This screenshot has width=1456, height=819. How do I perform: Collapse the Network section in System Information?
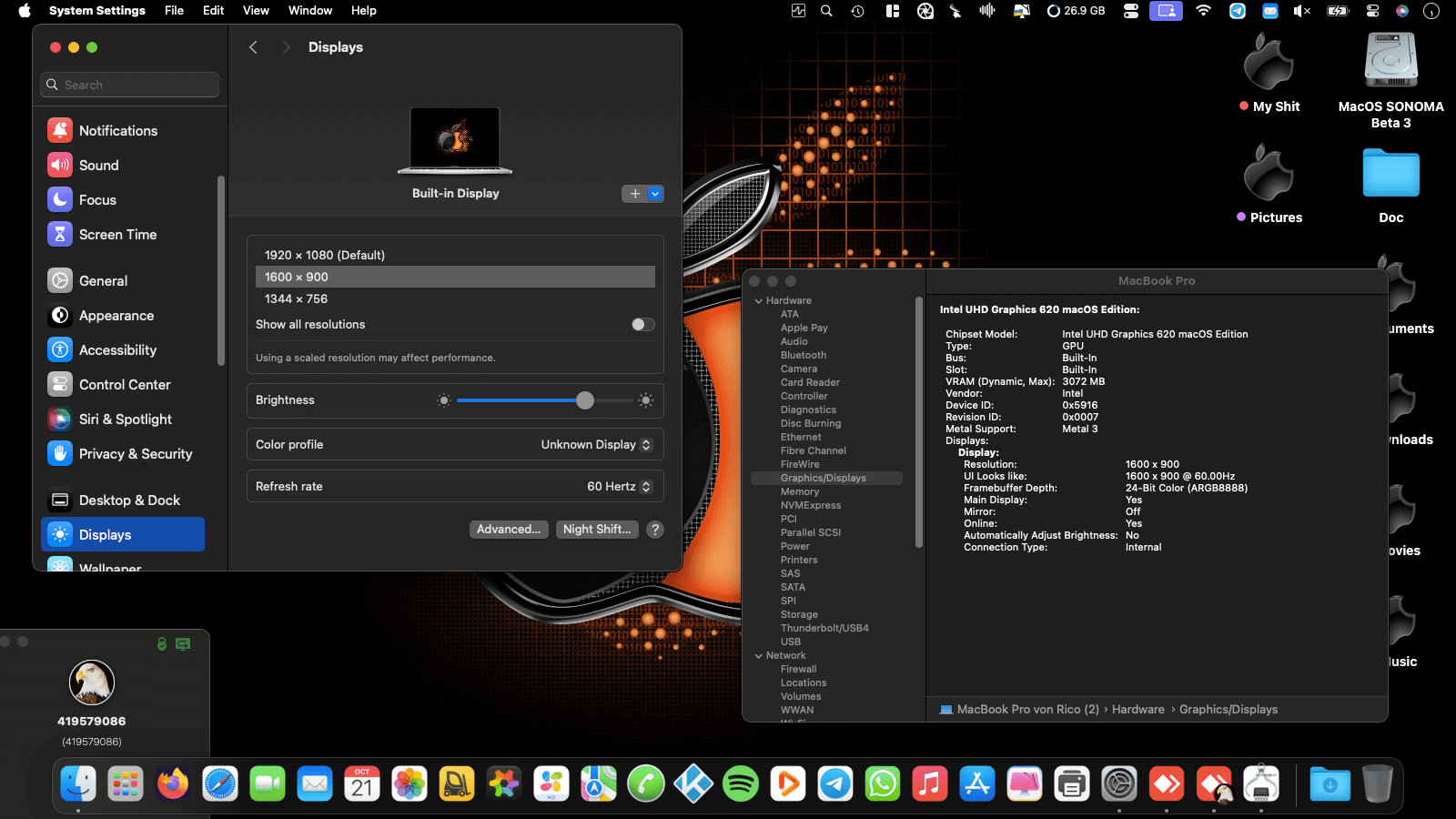[x=759, y=656]
